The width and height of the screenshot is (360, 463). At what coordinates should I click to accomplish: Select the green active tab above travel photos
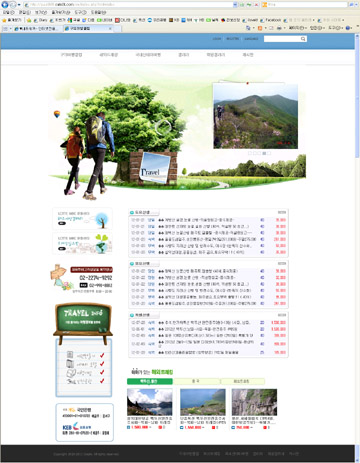150,381
